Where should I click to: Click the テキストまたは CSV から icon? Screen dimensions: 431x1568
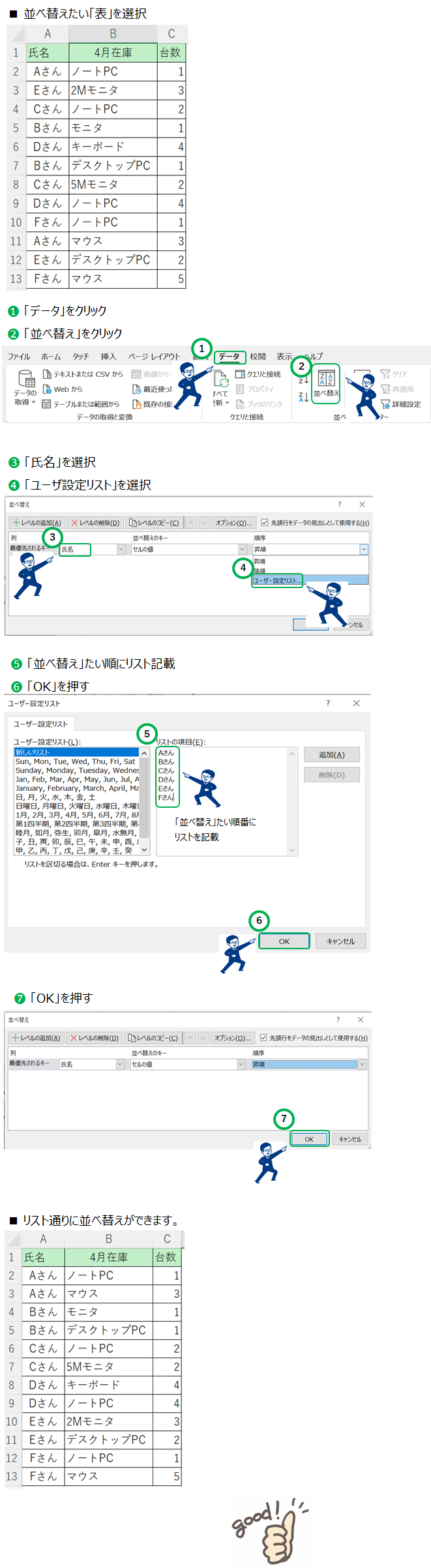[47, 374]
